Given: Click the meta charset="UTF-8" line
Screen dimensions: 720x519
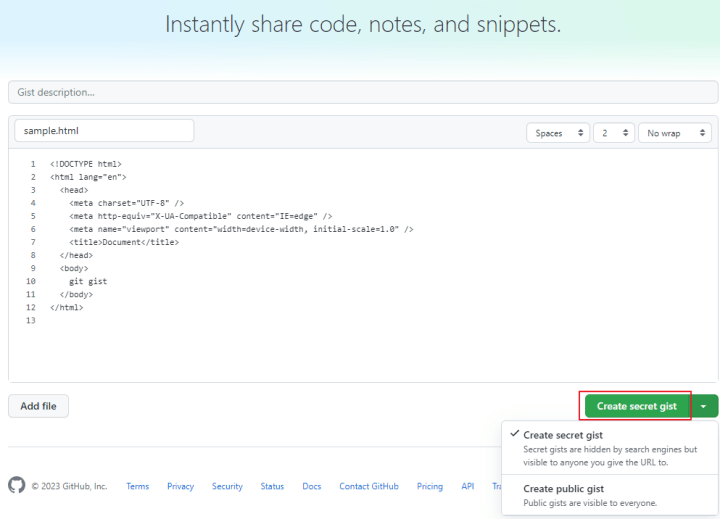Looking at the screenshot, I should tap(127, 203).
